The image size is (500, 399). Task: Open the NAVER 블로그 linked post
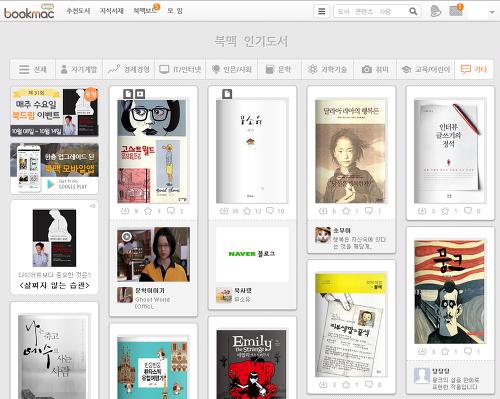252,254
